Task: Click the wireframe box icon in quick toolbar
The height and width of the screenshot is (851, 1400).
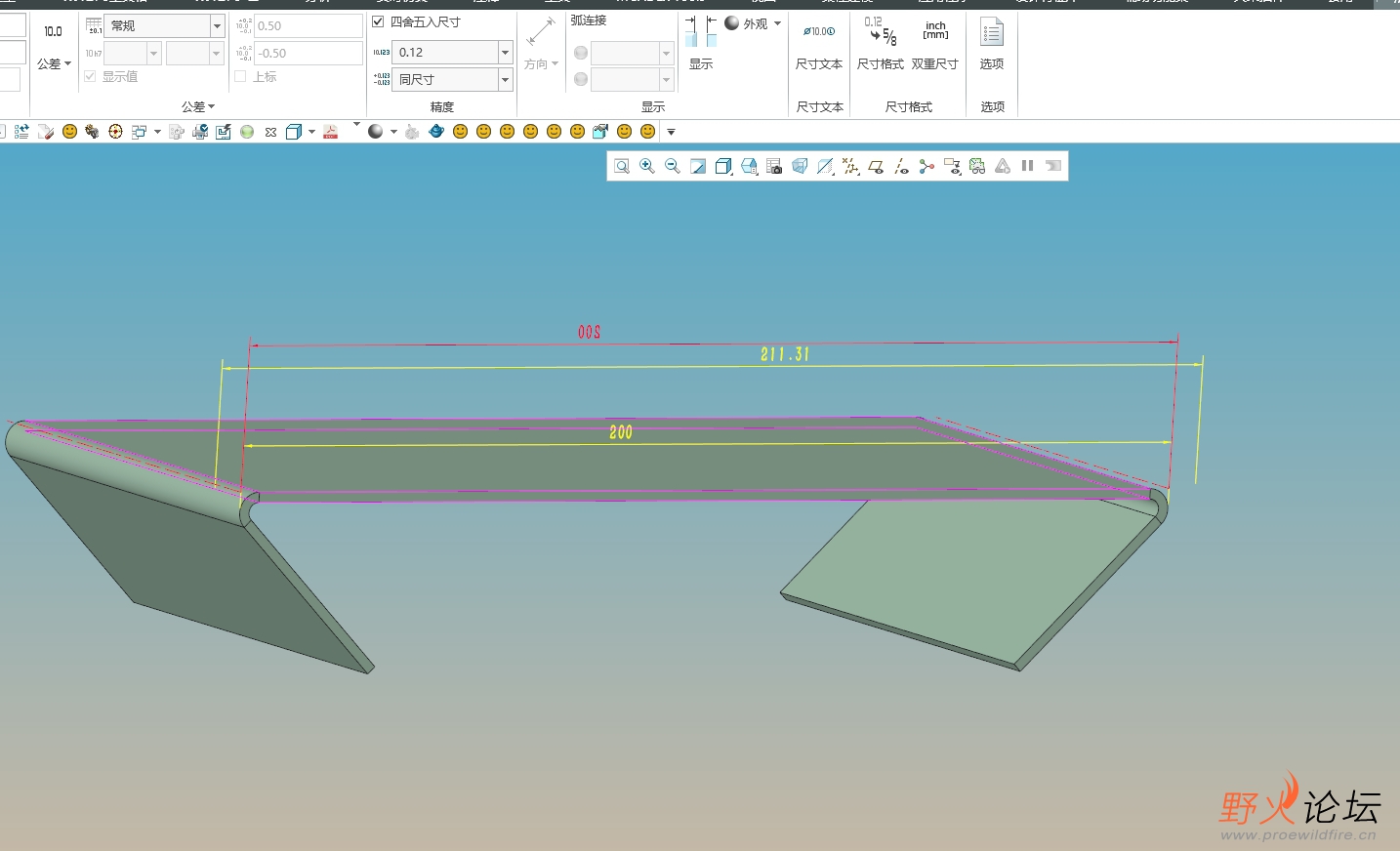Action: (x=294, y=132)
